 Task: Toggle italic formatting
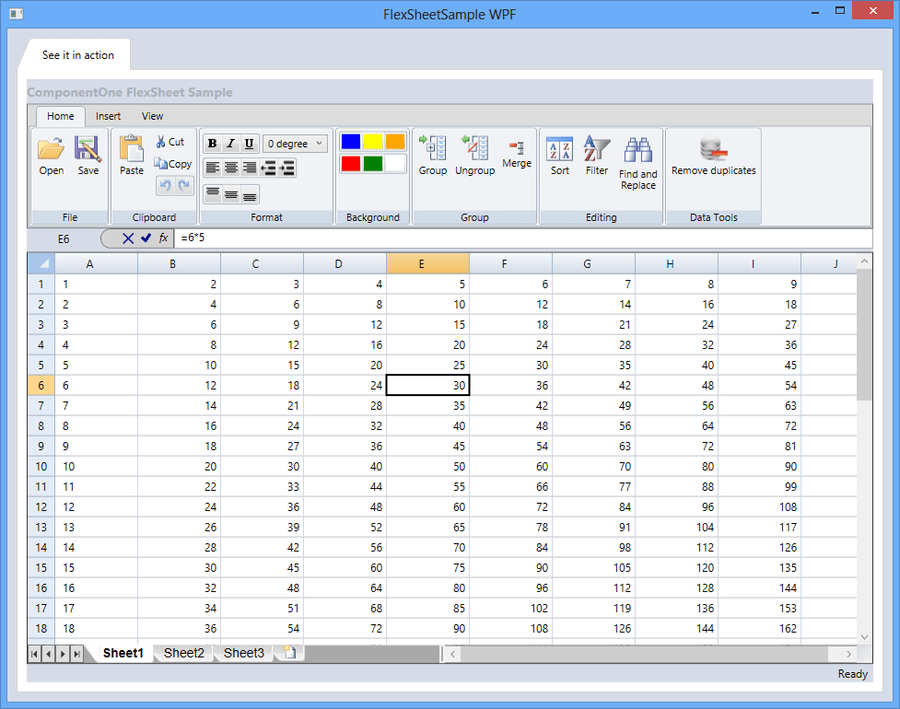pos(230,142)
